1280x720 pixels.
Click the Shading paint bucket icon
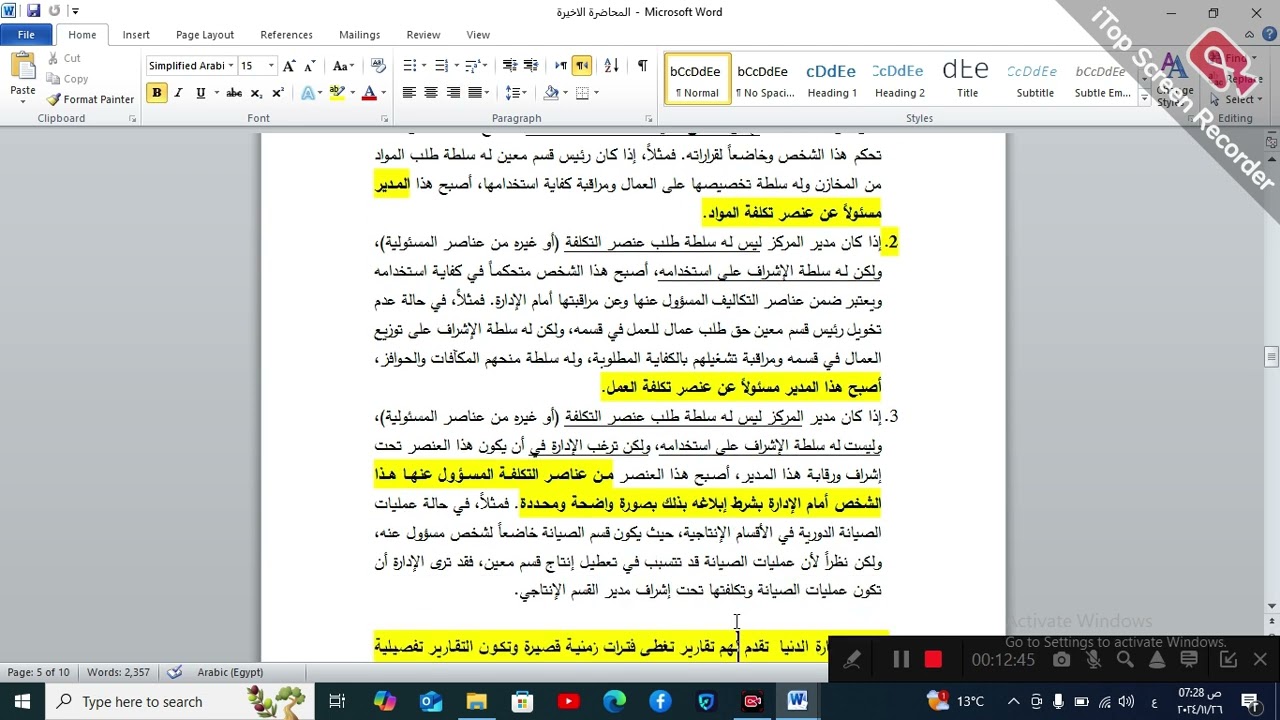pyautogui.click(x=551, y=93)
